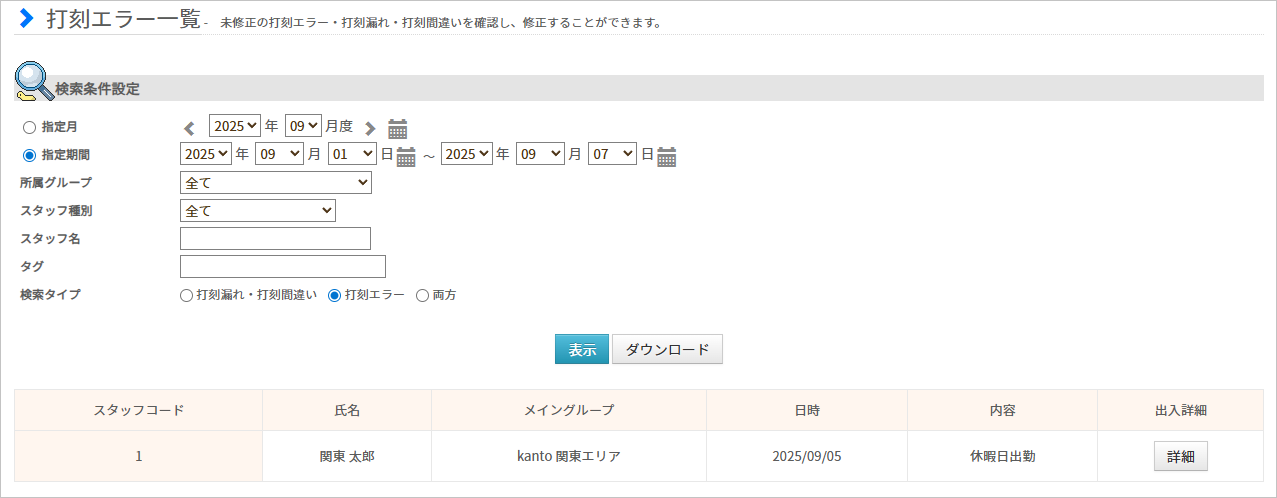Click the 表示 button
The height and width of the screenshot is (498, 1277).
(x=581, y=349)
